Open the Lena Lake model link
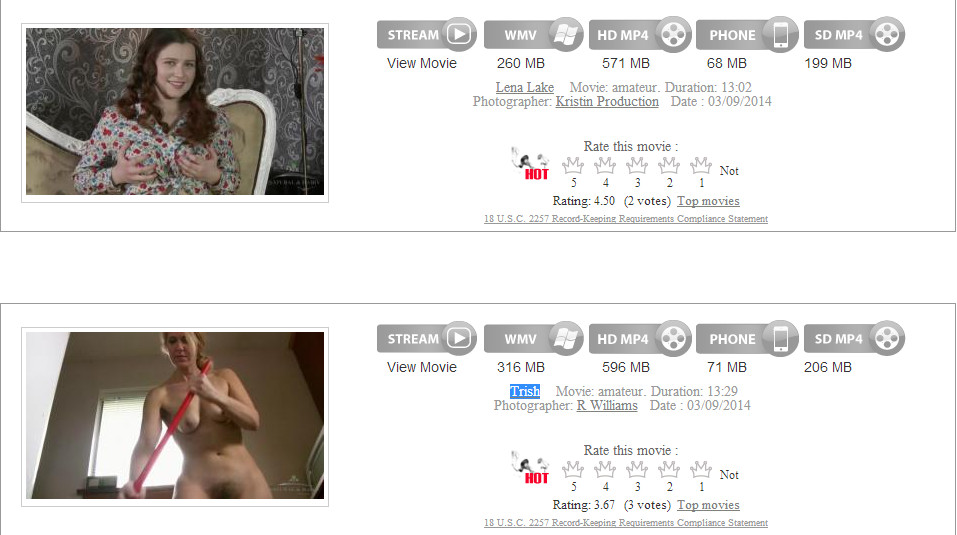This screenshot has width=957, height=535. coord(525,87)
